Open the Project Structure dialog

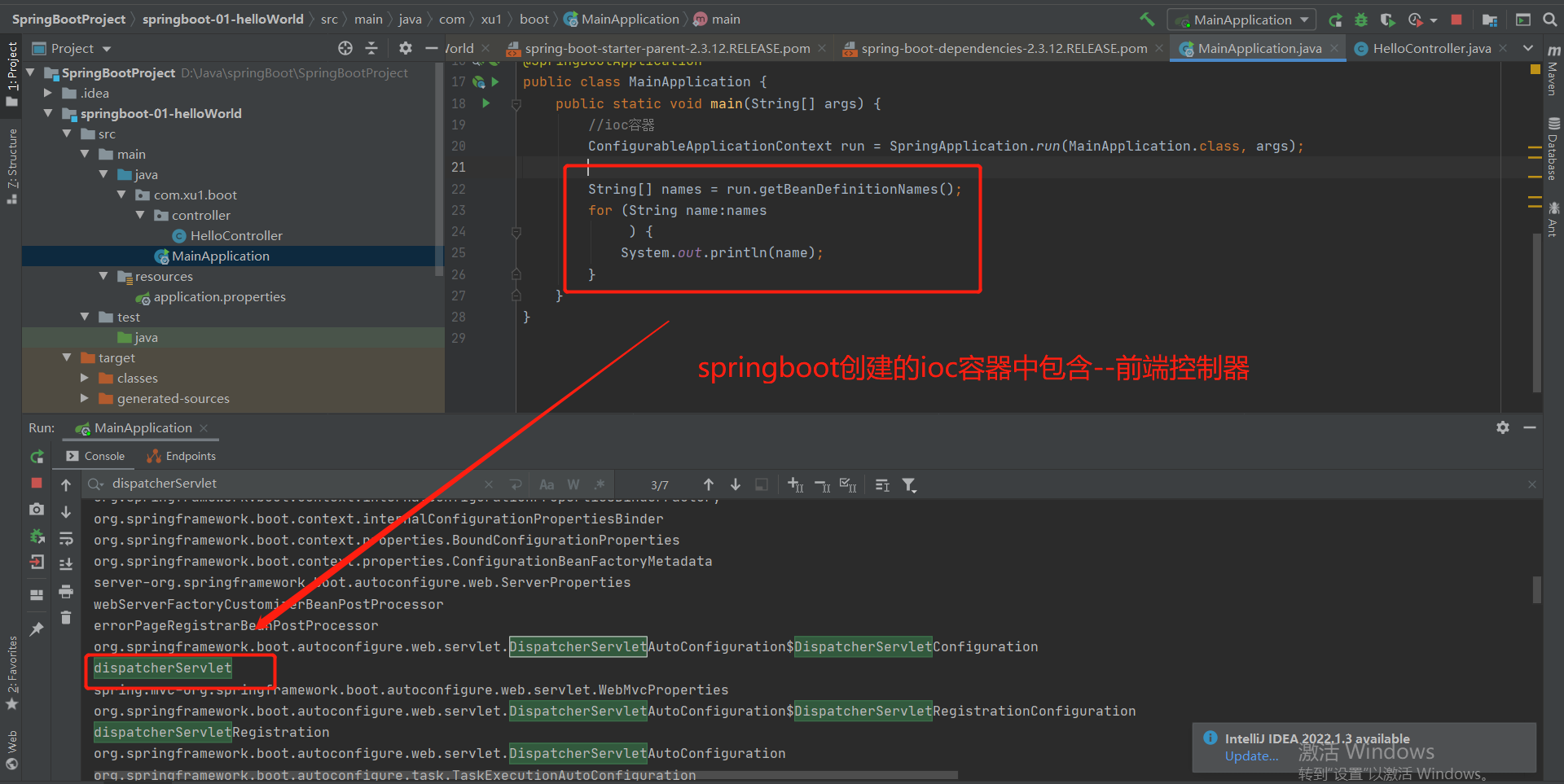point(1490,20)
